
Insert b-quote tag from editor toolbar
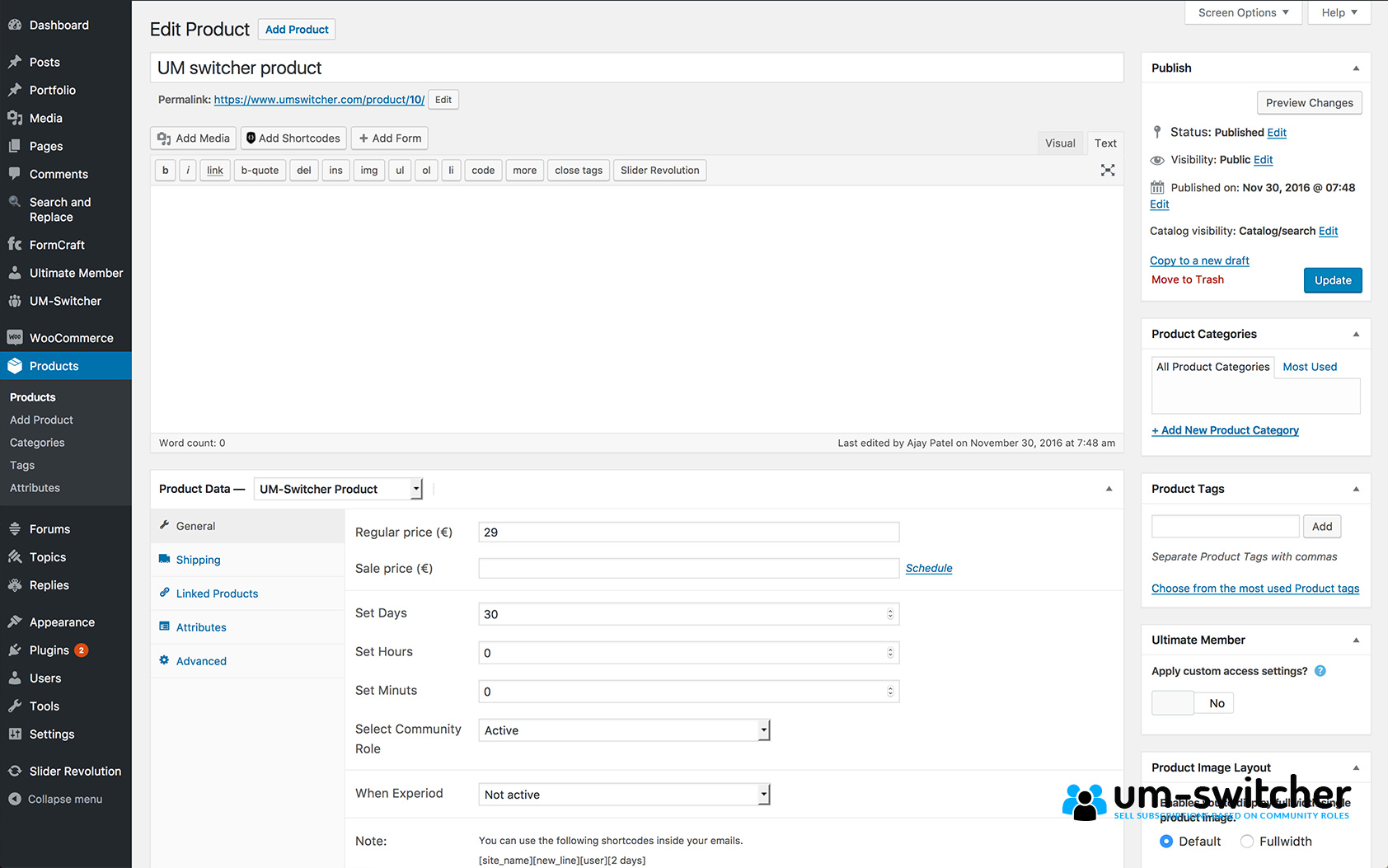coord(260,171)
